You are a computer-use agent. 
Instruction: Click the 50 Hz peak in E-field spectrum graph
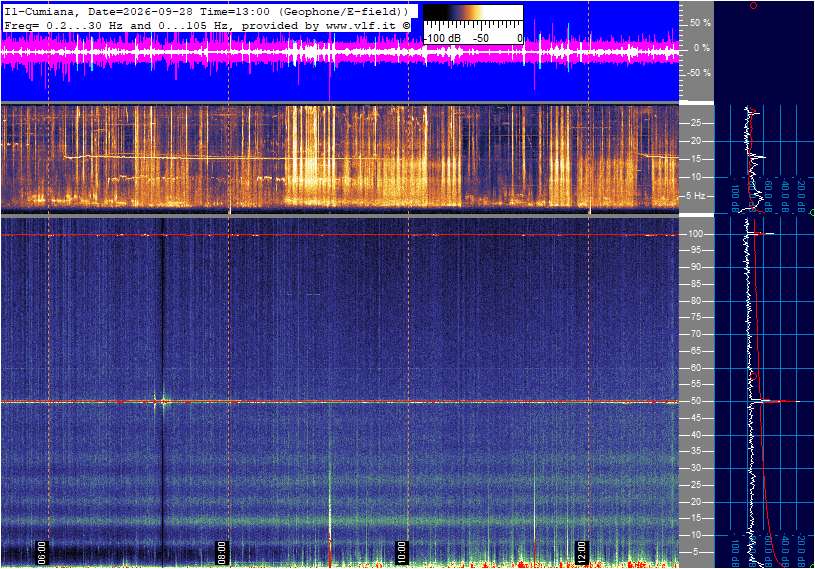(x=777, y=401)
